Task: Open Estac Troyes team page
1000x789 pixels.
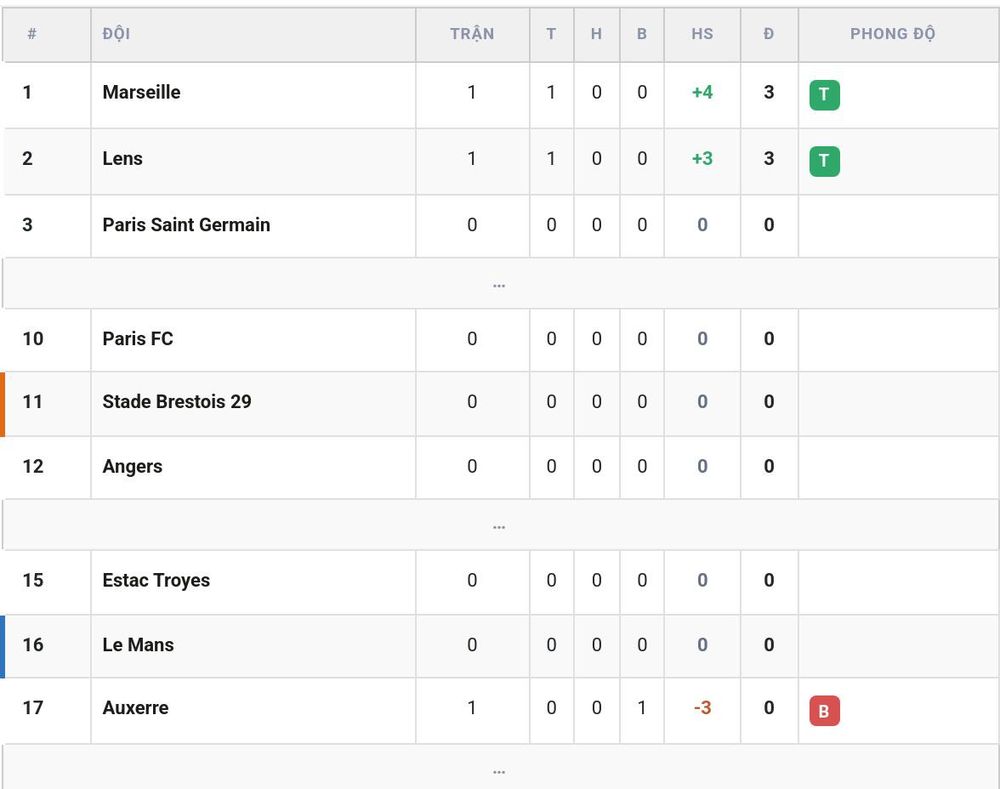Action: point(156,580)
